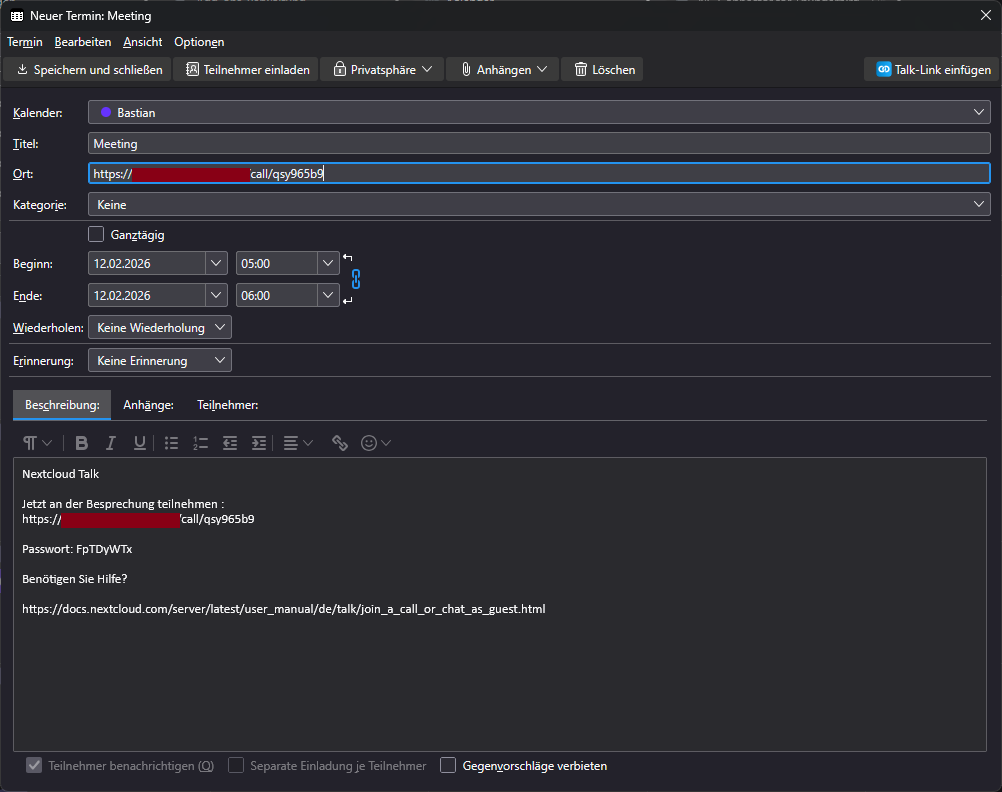Viewport: 1002px width, 792px height.
Task: Expand the Wiederholen dropdown Keine Wiederholung
Action: 159,327
